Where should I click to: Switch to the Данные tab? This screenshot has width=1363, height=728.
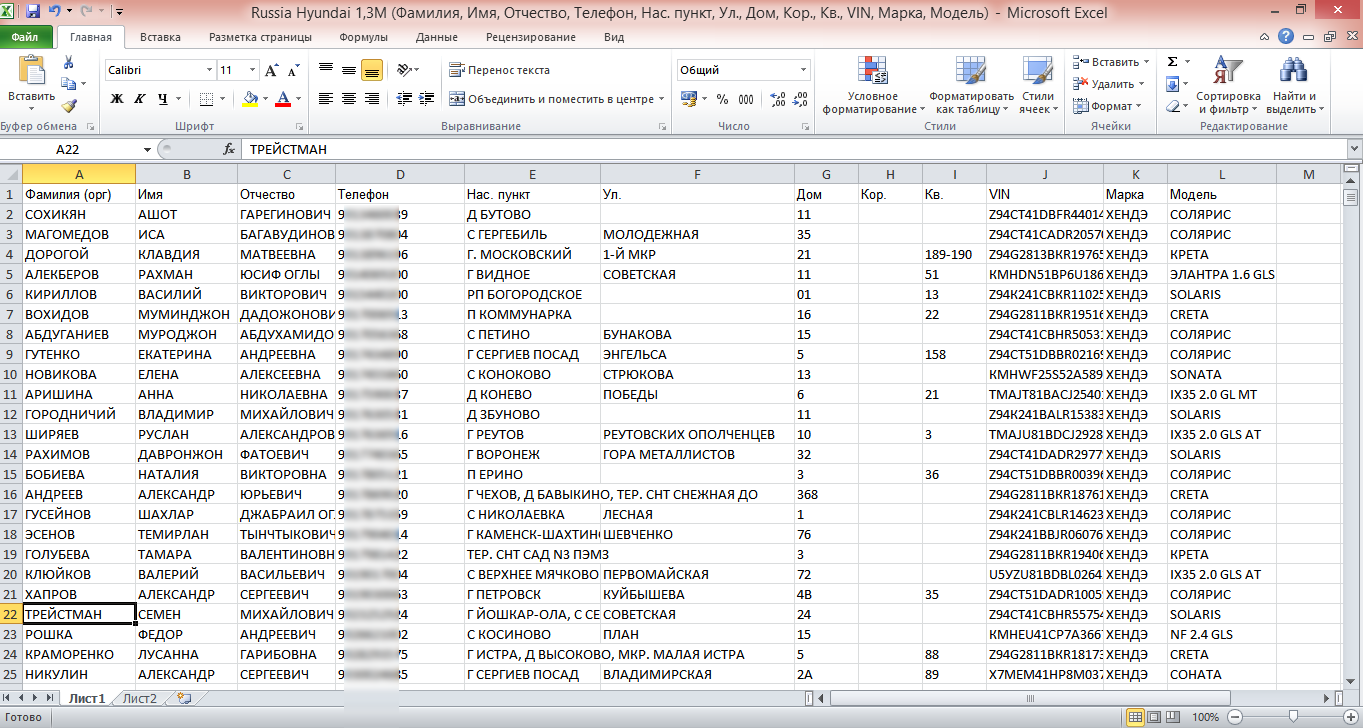coord(436,37)
